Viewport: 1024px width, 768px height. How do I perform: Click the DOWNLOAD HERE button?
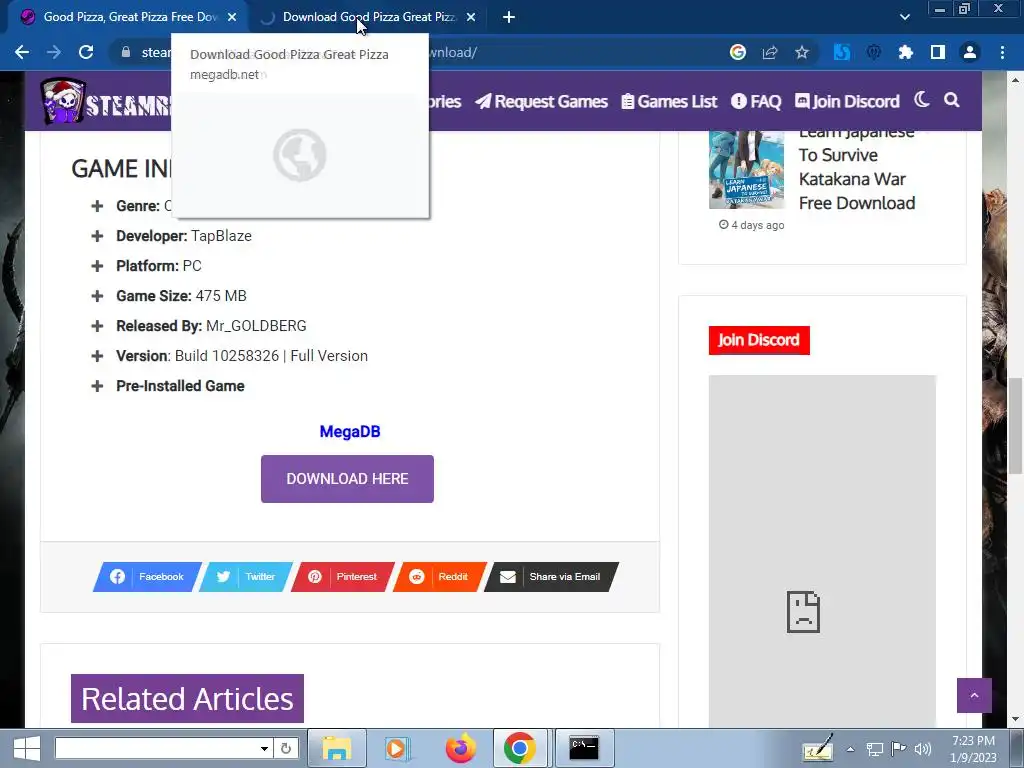(x=347, y=479)
